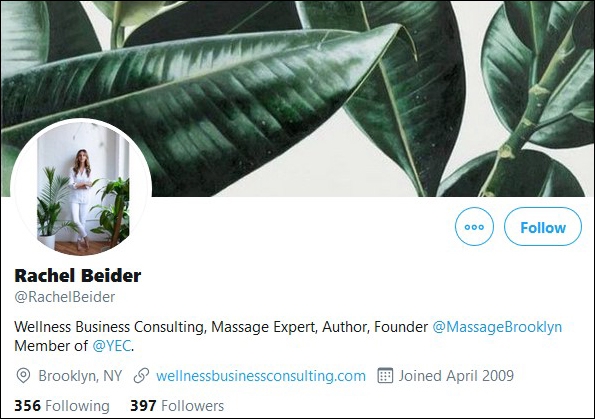Open Rachel Beider's profile photo
Screen dimensions: 595x419
(81, 187)
